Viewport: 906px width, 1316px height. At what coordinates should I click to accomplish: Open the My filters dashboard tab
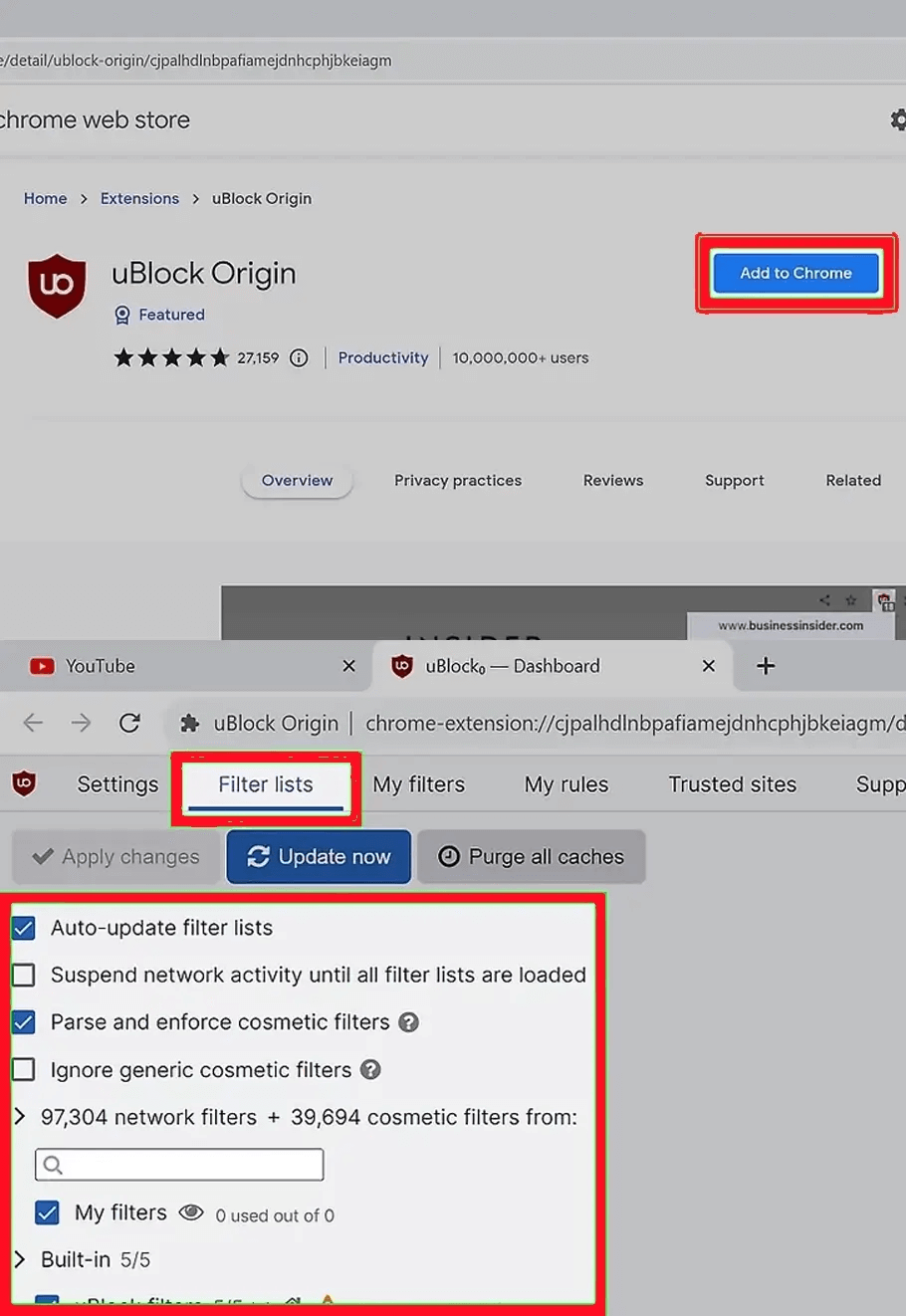click(419, 784)
